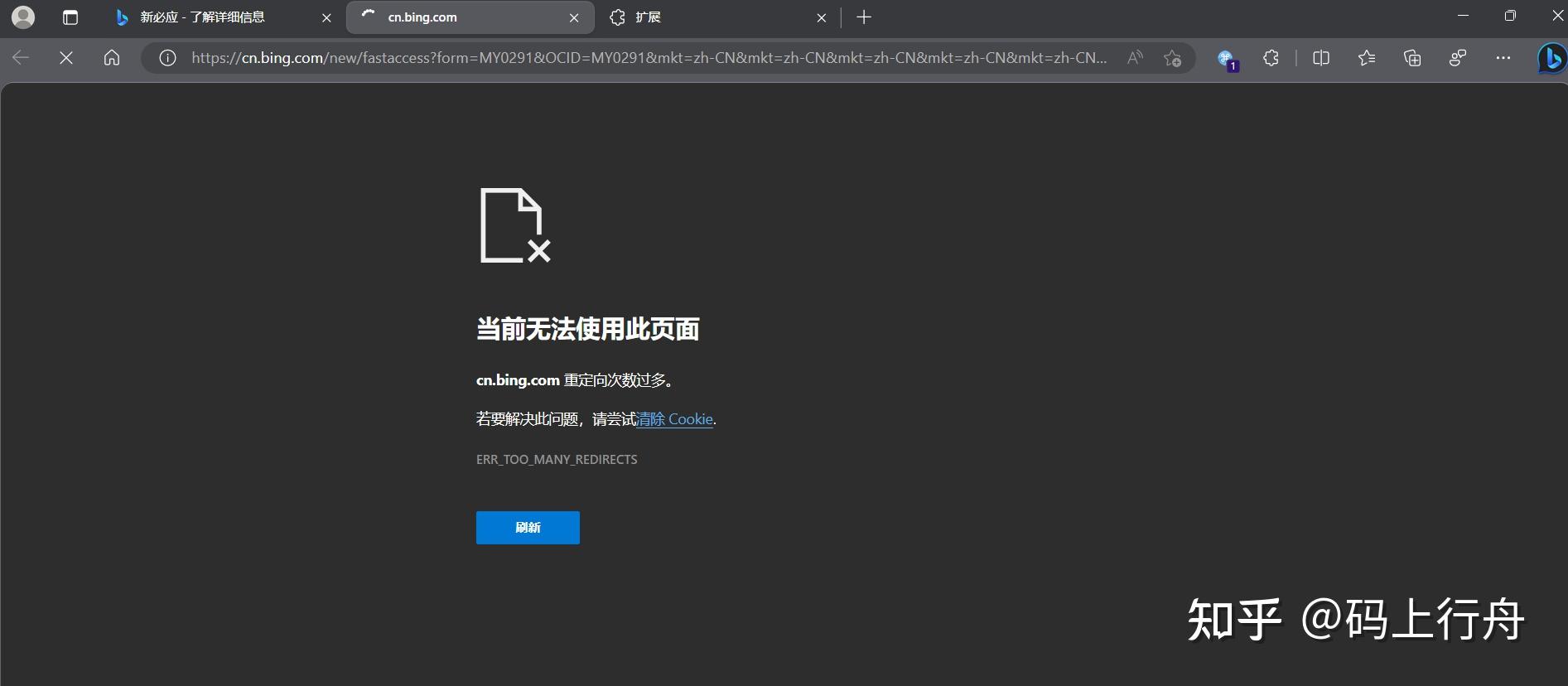Open the browser essentials / profile sharing icon
This screenshot has width=1568, height=686.
[x=1458, y=57]
